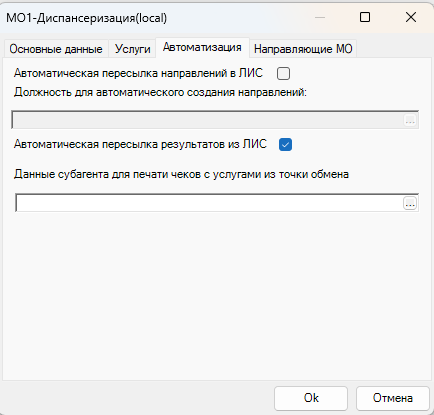Viewport: 434px width, 415px height.
Task: Enable automatic forwarding of направлений в ЛИС checkbox
Action: 283,73
